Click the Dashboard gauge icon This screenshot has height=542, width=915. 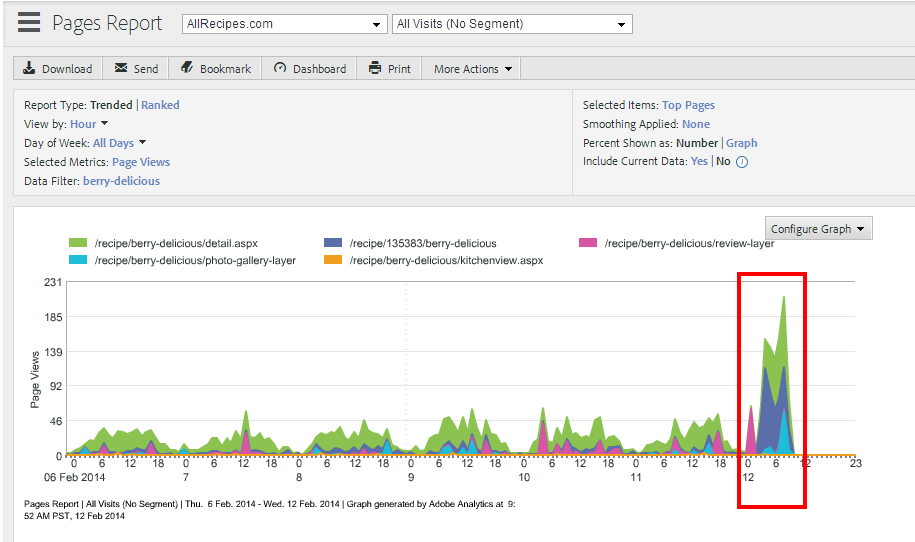(x=280, y=69)
